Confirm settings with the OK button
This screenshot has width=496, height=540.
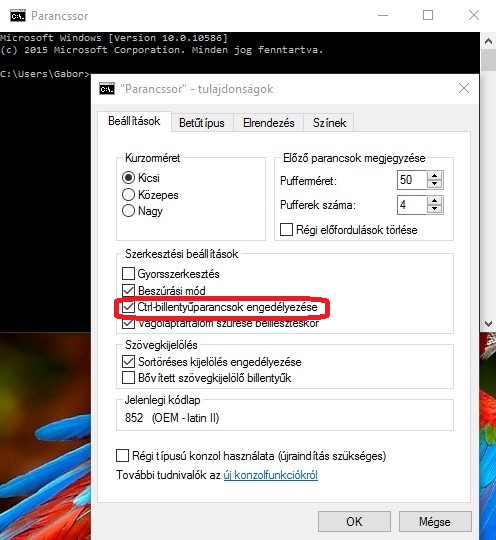point(354,521)
